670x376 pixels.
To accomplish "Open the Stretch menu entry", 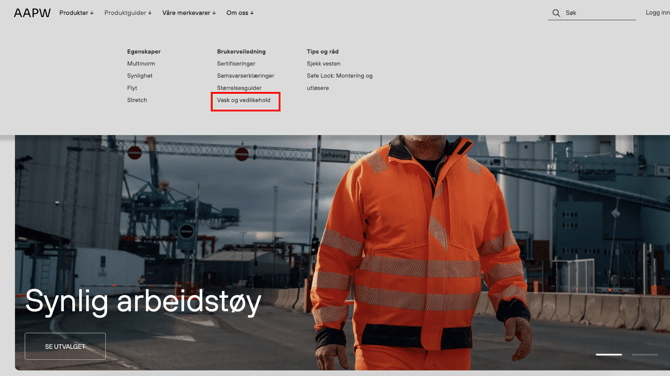I will pos(137,100).
